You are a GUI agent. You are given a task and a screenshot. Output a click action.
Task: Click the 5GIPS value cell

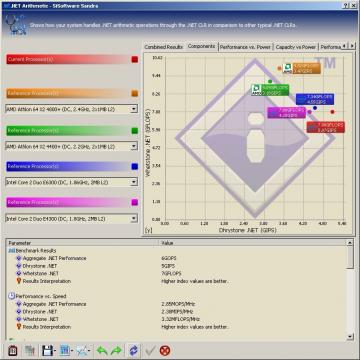(x=168, y=266)
